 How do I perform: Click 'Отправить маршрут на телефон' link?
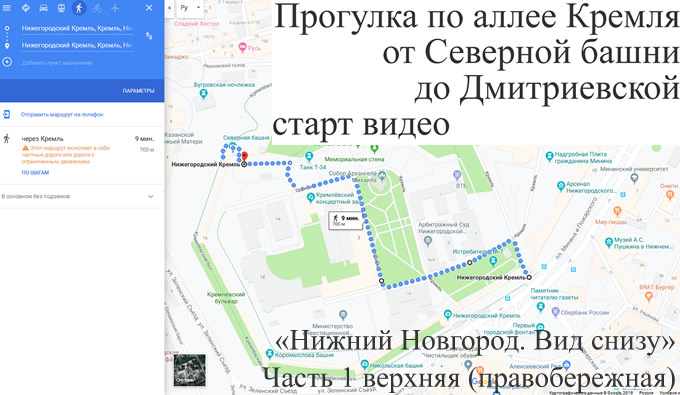62,114
